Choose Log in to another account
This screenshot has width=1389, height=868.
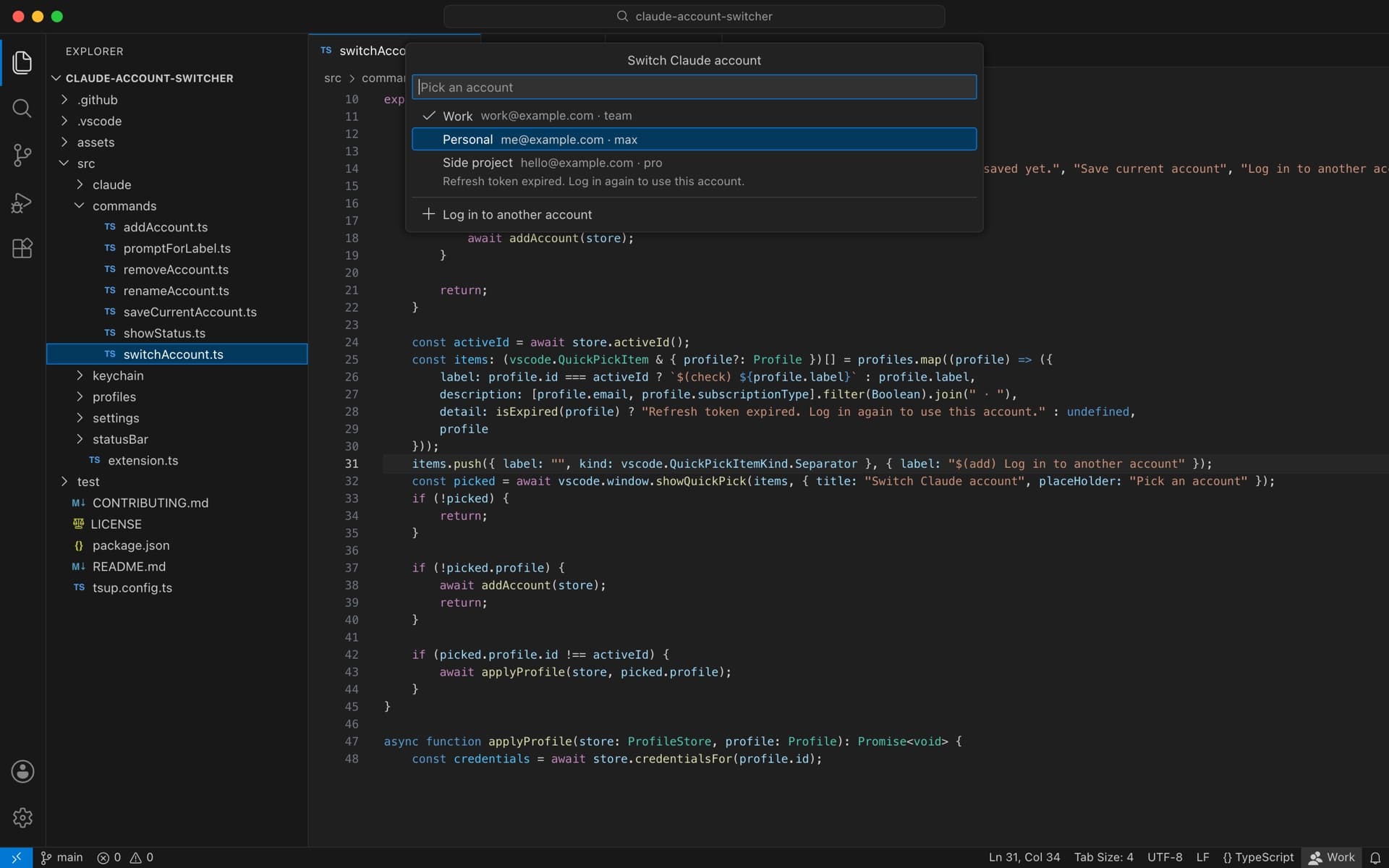(694, 214)
